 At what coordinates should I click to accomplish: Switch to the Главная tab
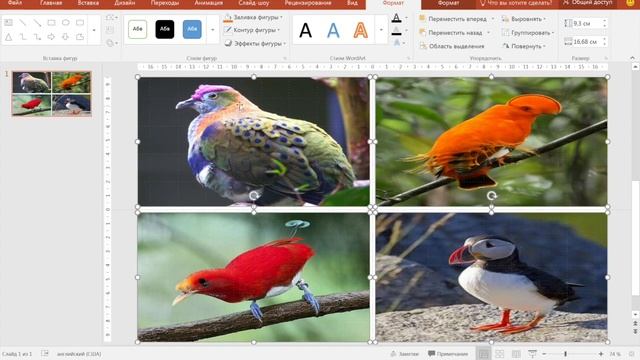point(51,3)
